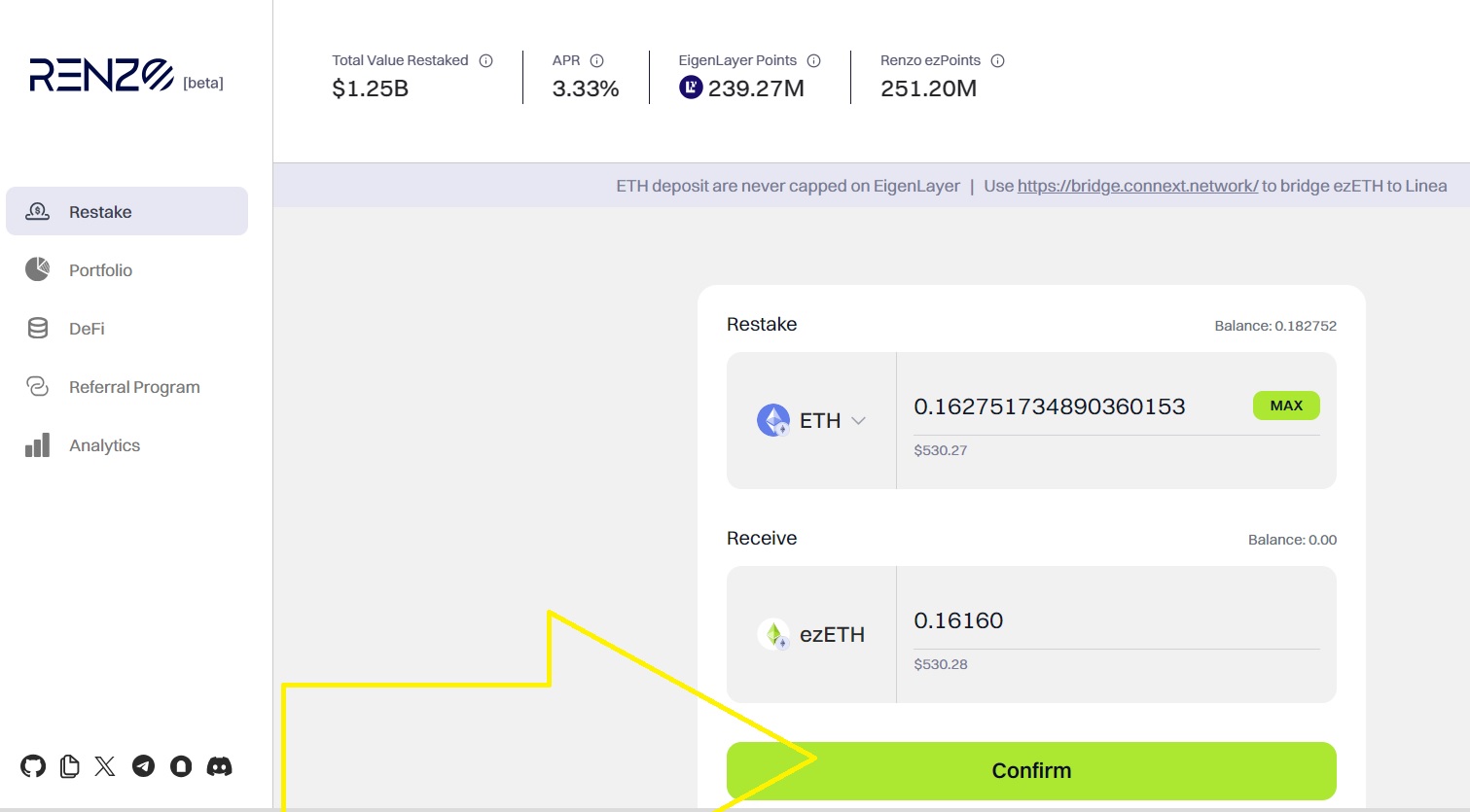
Task: Click the ETH token logo
Action: click(x=773, y=420)
